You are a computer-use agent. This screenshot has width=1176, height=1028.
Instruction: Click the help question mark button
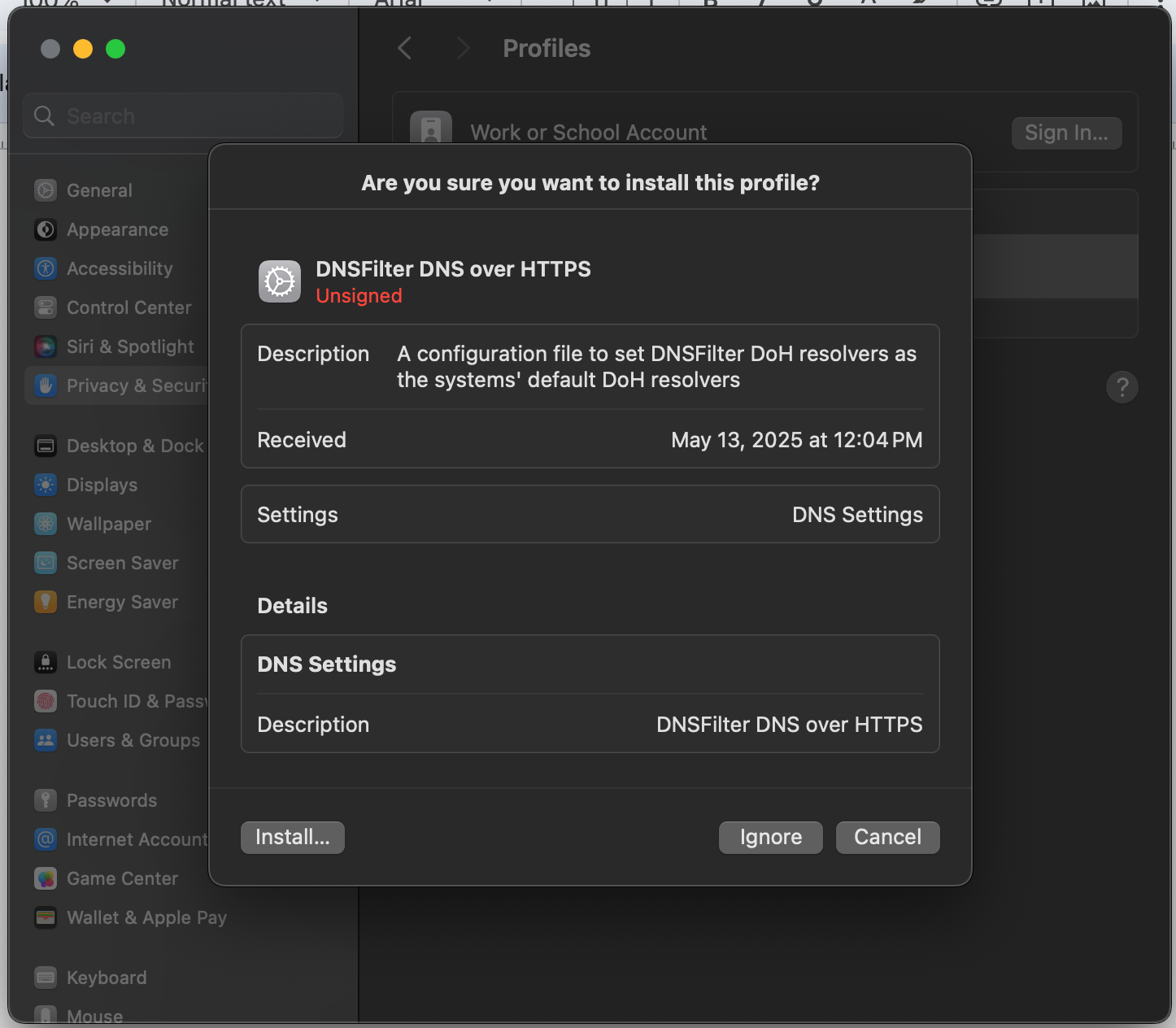click(1122, 387)
